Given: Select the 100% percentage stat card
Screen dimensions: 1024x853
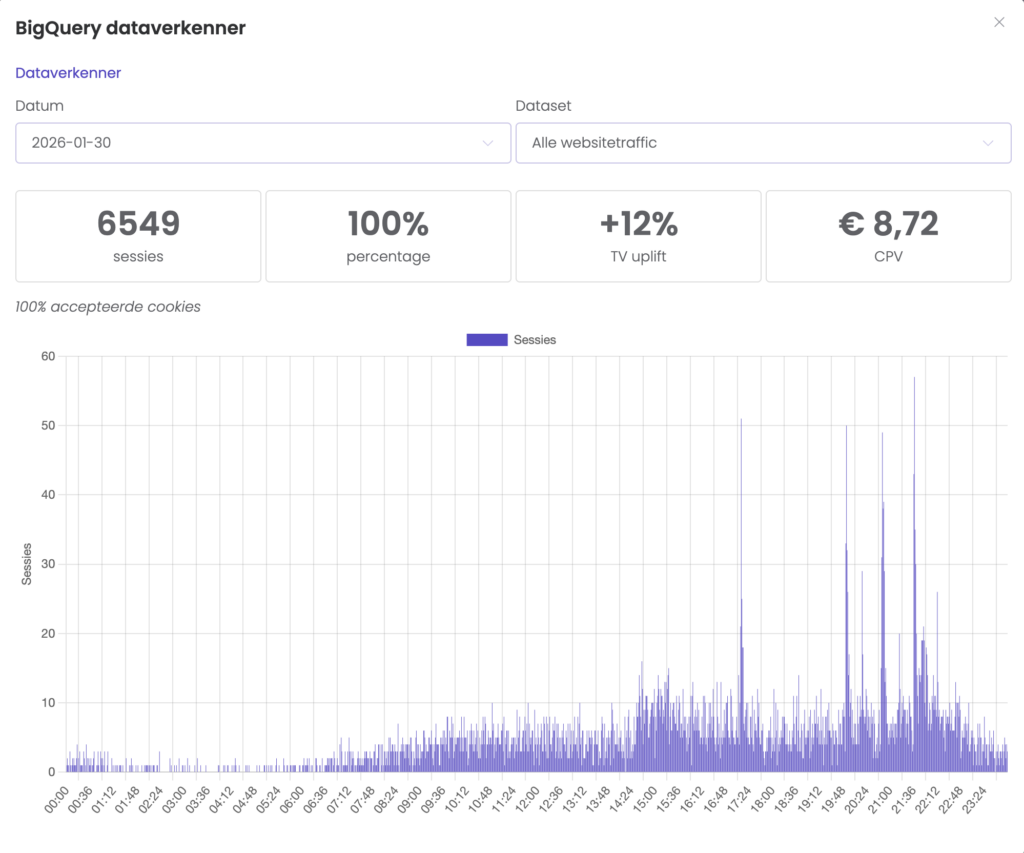Looking at the screenshot, I should (388, 236).
